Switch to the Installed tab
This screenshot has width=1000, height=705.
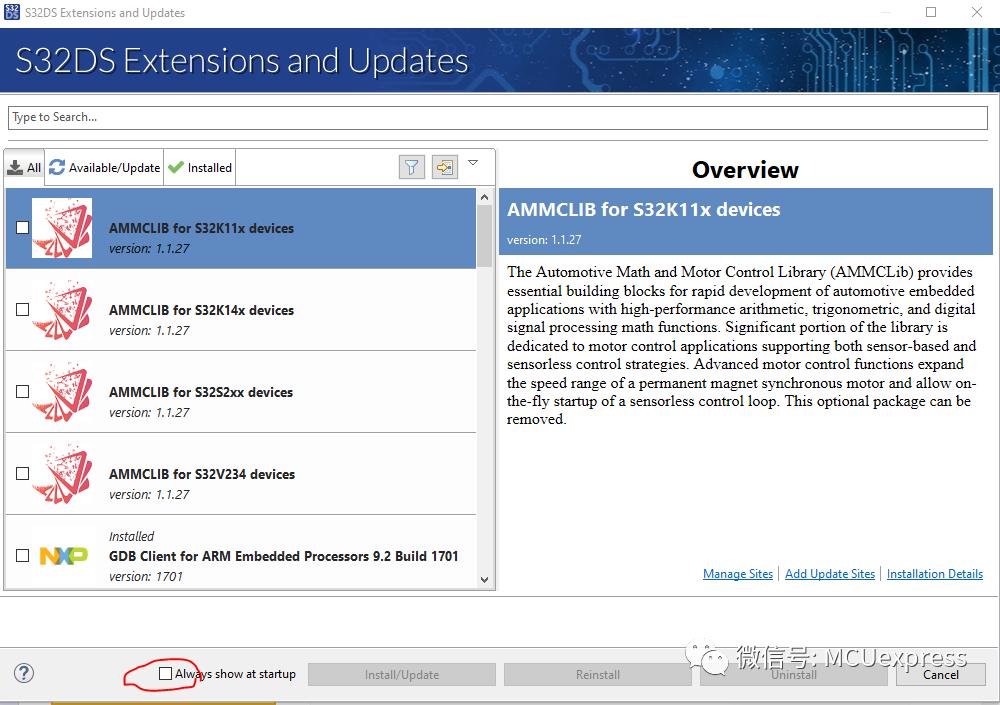pos(200,168)
